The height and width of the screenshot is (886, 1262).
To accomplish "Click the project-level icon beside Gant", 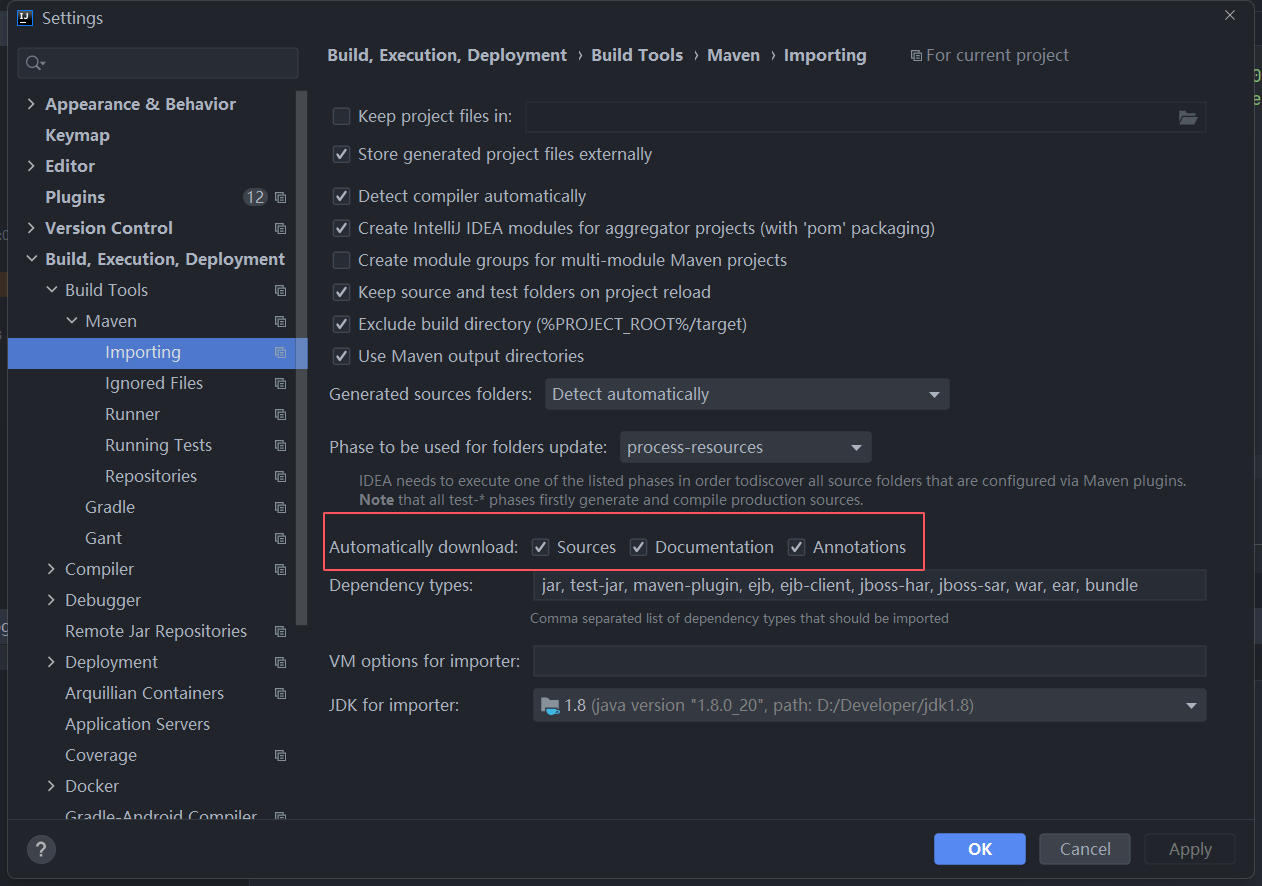I will coord(280,539).
